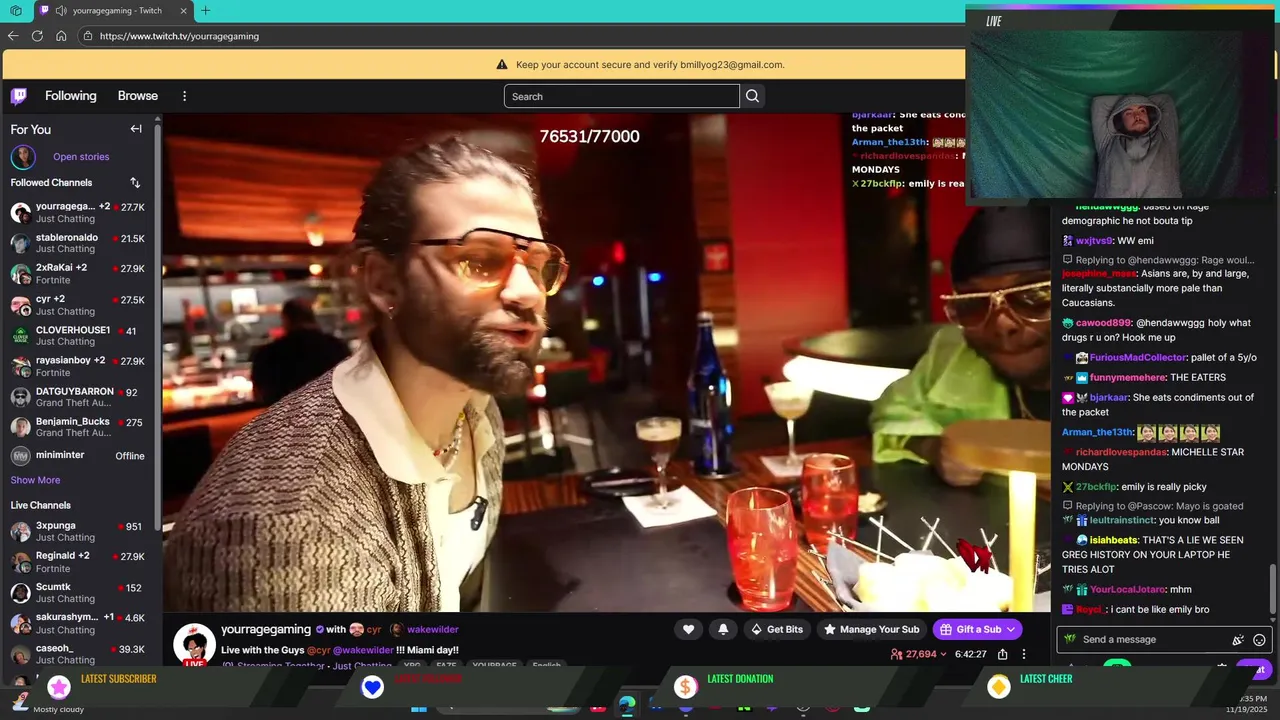Image resolution: width=1280 pixels, height=720 pixels.
Task: Click browser home icon
Action: click(x=61, y=36)
